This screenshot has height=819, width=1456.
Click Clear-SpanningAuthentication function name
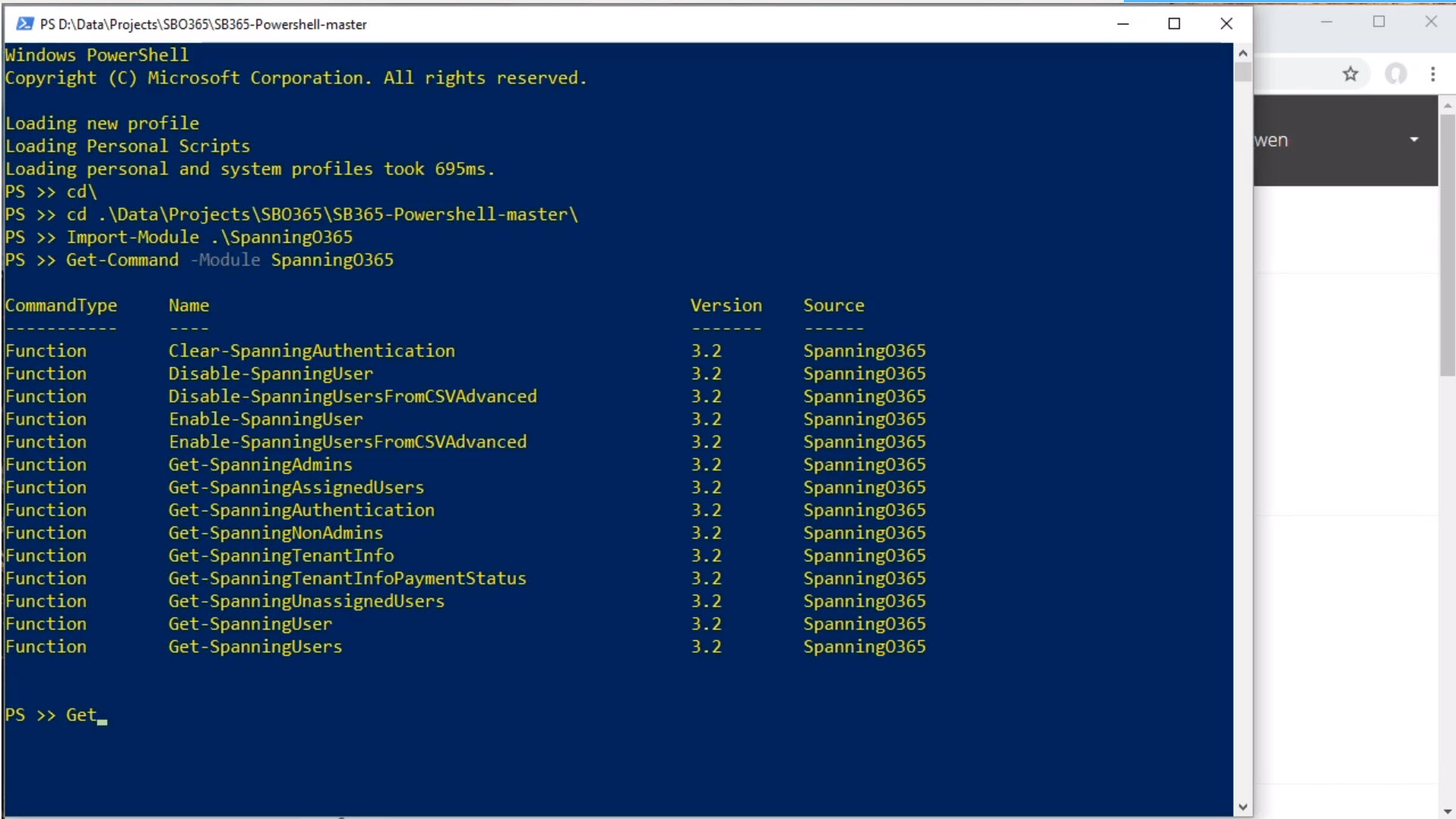tap(312, 351)
